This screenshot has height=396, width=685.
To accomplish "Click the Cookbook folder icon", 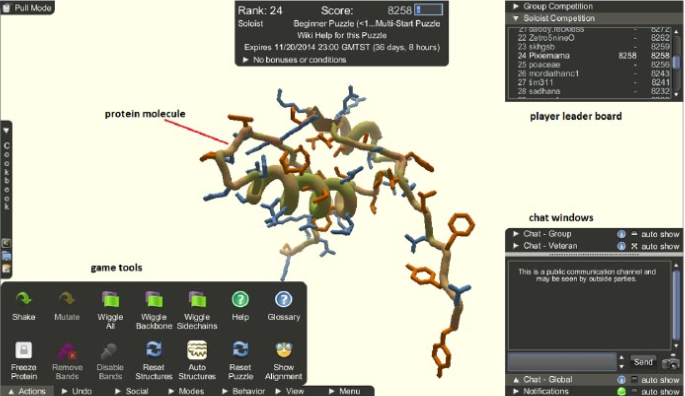I will point(6,256).
